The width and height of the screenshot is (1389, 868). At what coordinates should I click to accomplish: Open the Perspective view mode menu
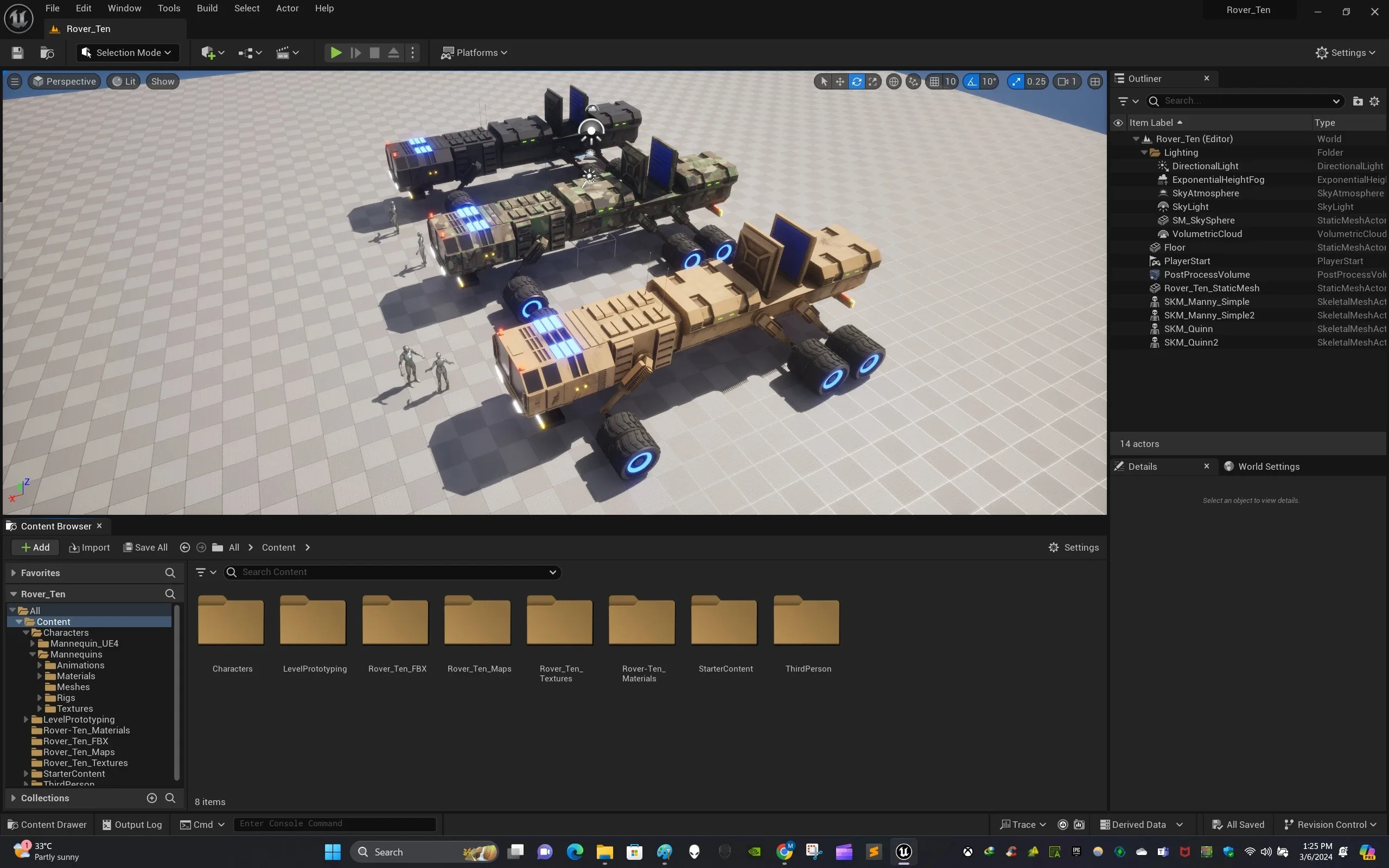click(x=64, y=81)
